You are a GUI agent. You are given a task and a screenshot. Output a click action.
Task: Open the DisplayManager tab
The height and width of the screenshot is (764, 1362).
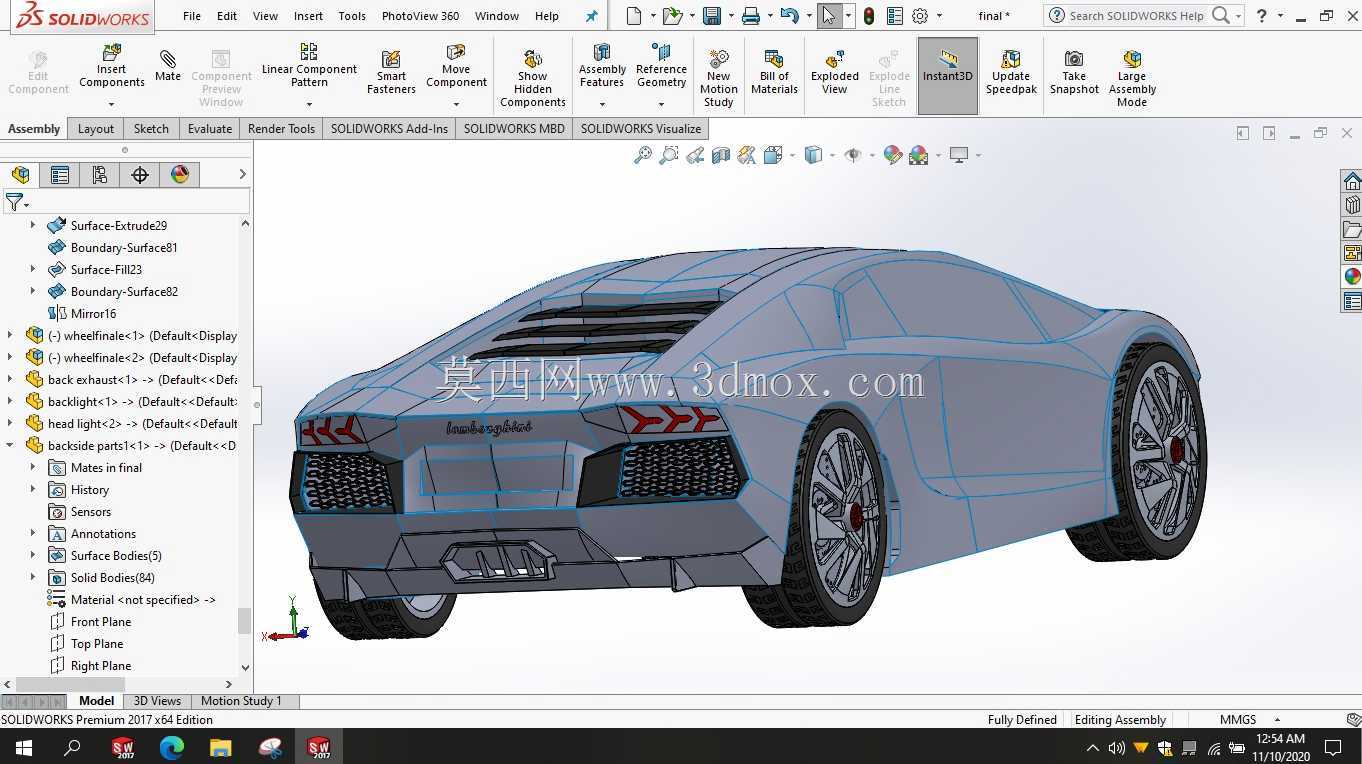pyautogui.click(x=180, y=175)
